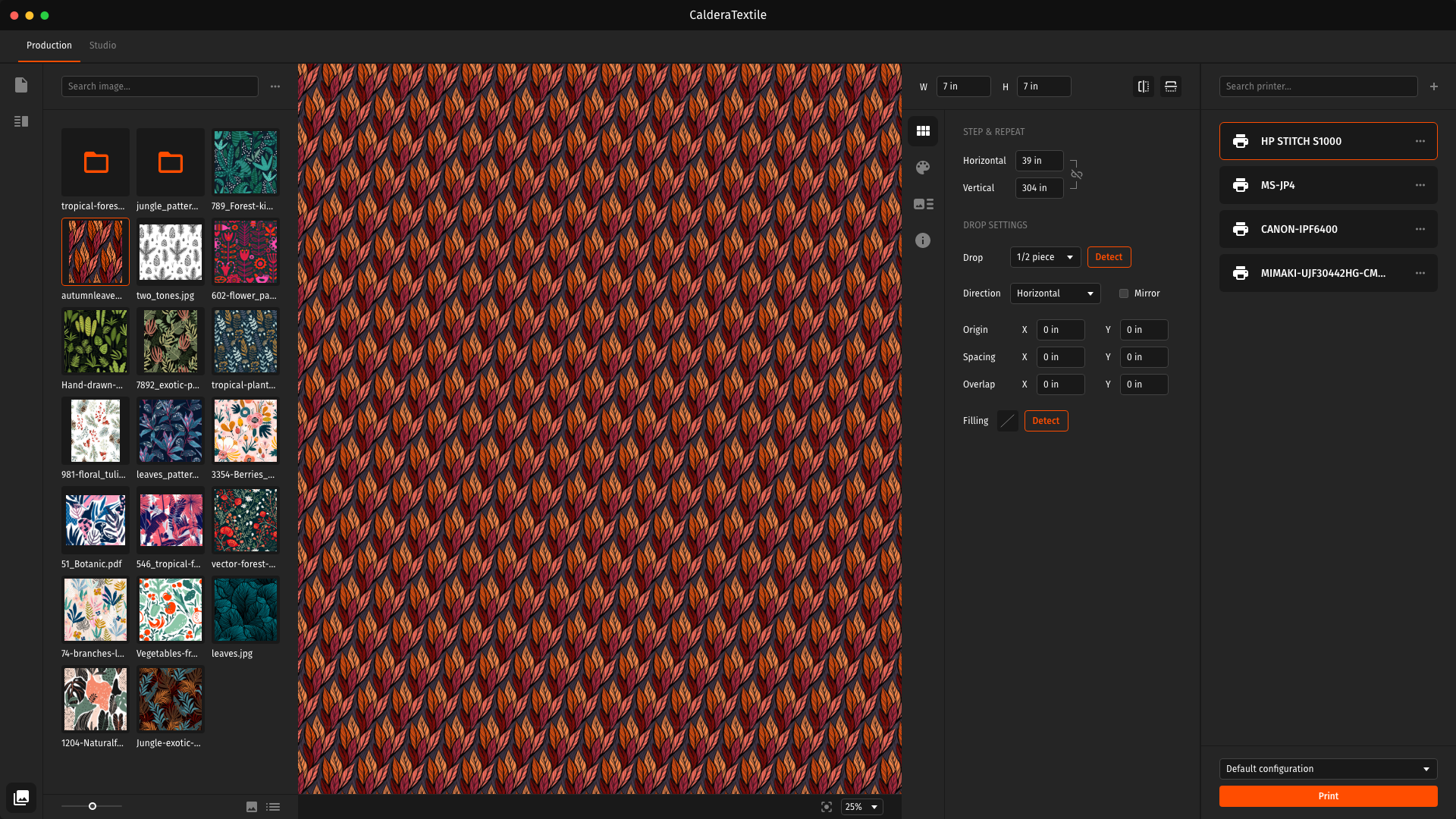Click the Spacing Y field

pyautogui.click(x=1144, y=357)
